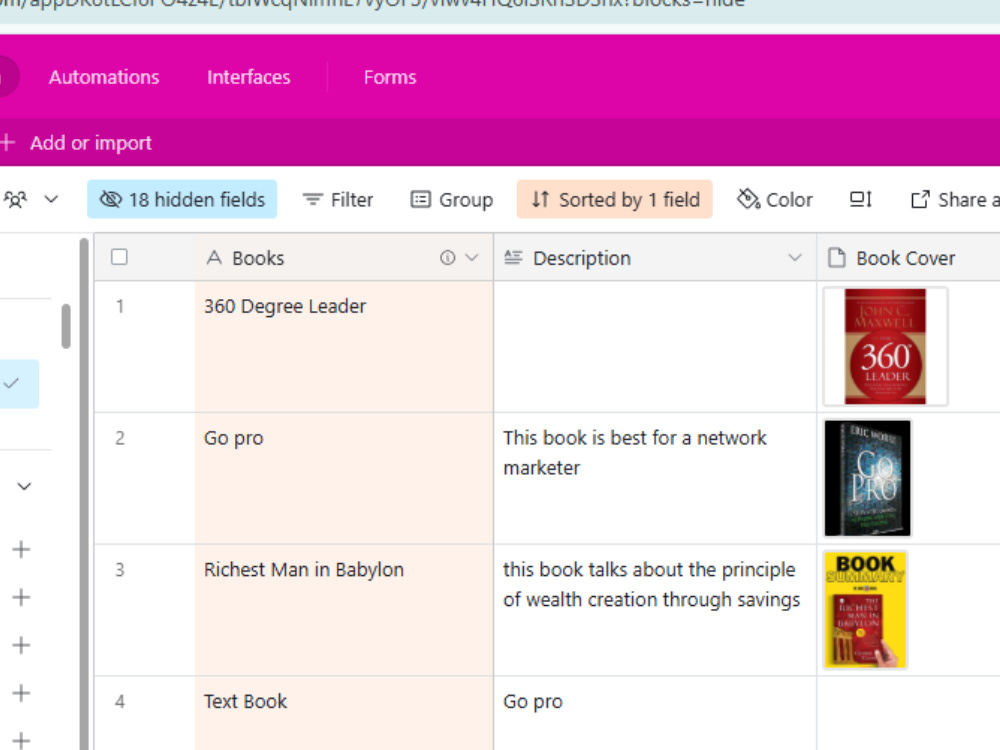Click Add or import button

coord(91,143)
